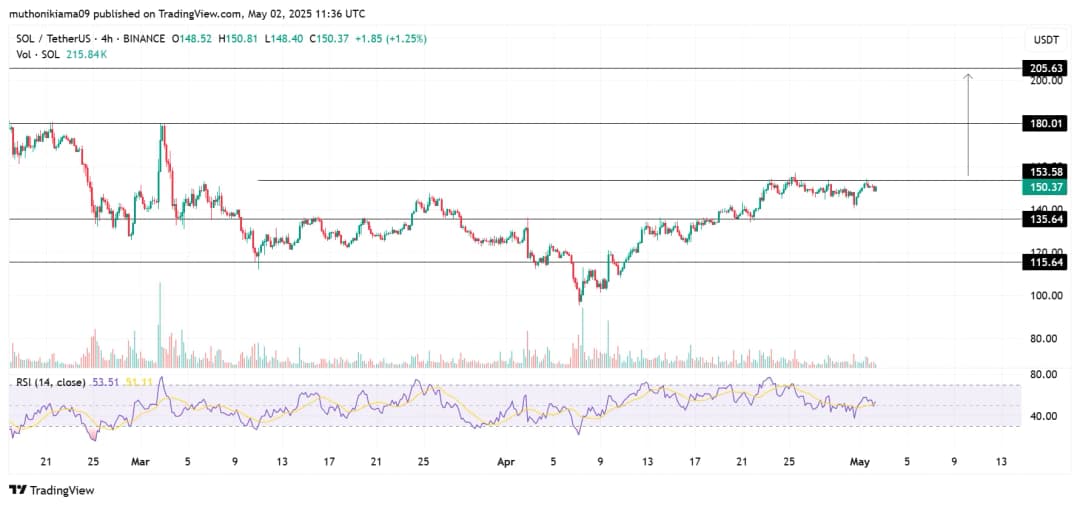Screen dimensions: 1080x506
Task: Click the 153.58 resistance price label
Action: 1042,172
